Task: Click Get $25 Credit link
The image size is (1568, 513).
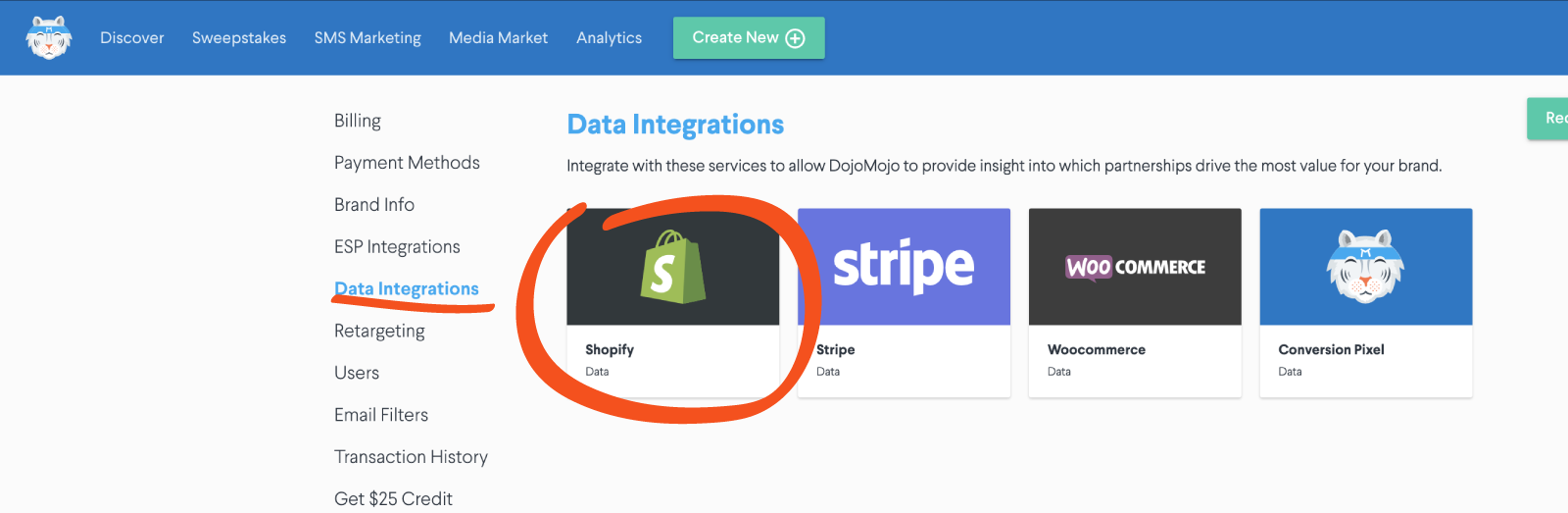Action: (x=393, y=499)
